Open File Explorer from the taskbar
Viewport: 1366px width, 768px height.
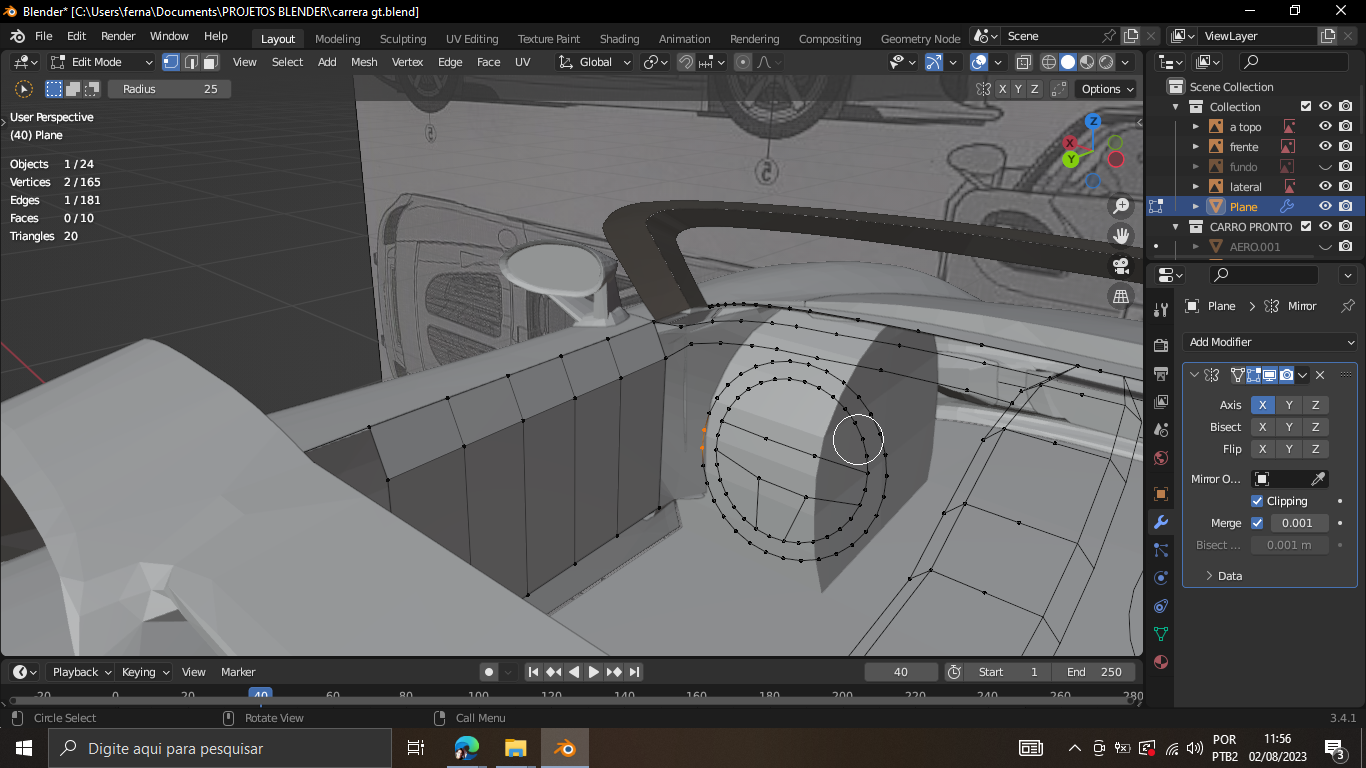click(x=515, y=748)
